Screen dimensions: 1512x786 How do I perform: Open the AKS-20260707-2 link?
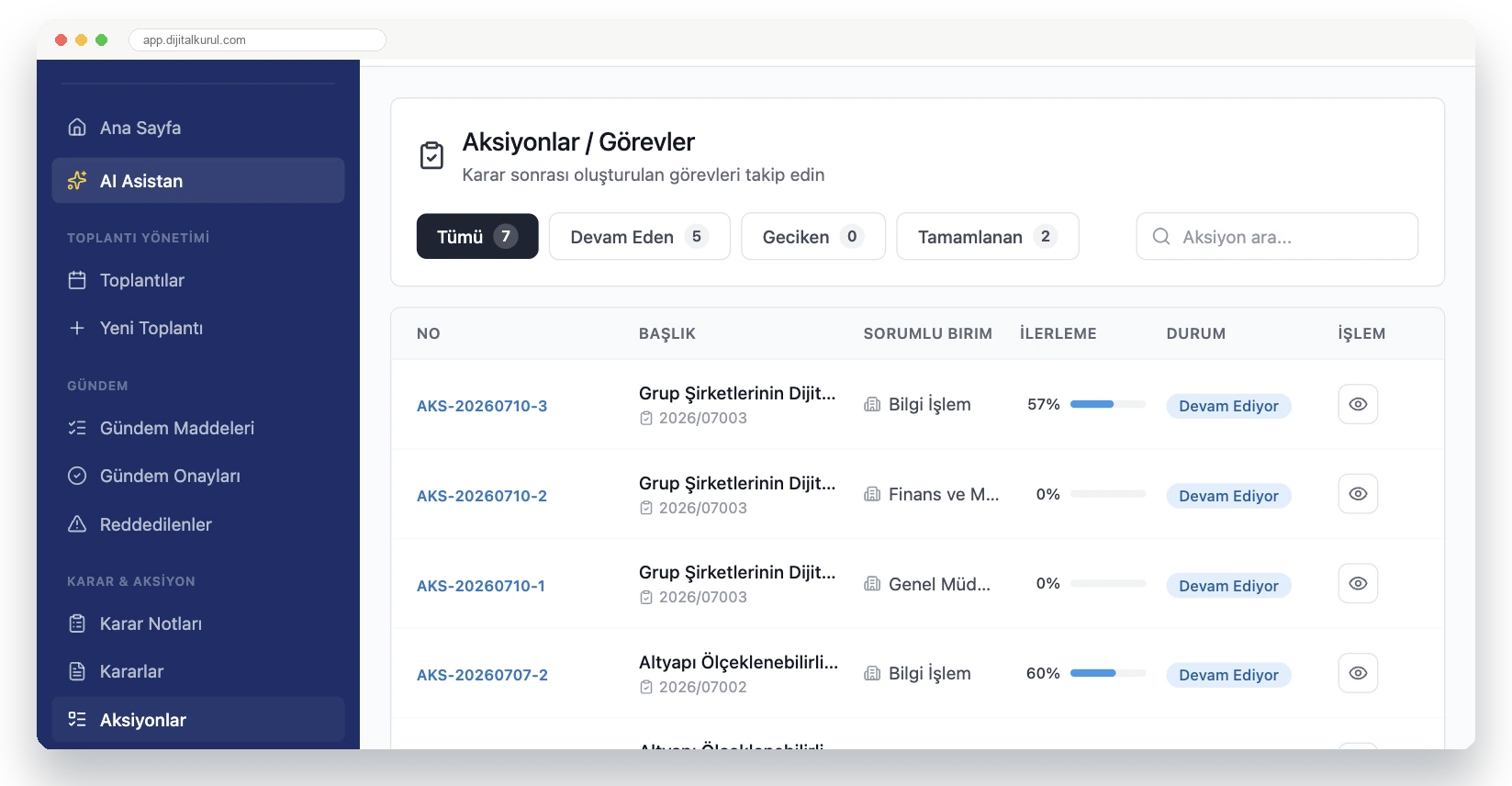[482, 675]
